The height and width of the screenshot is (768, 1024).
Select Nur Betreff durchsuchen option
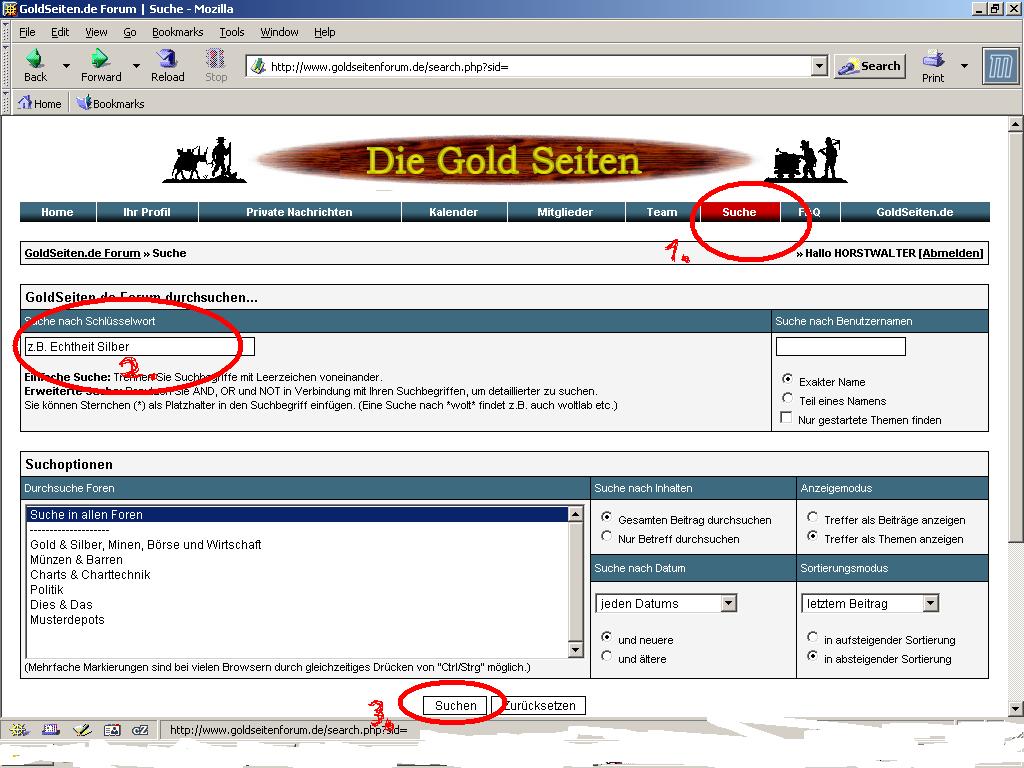pyautogui.click(x=607, y=536)
